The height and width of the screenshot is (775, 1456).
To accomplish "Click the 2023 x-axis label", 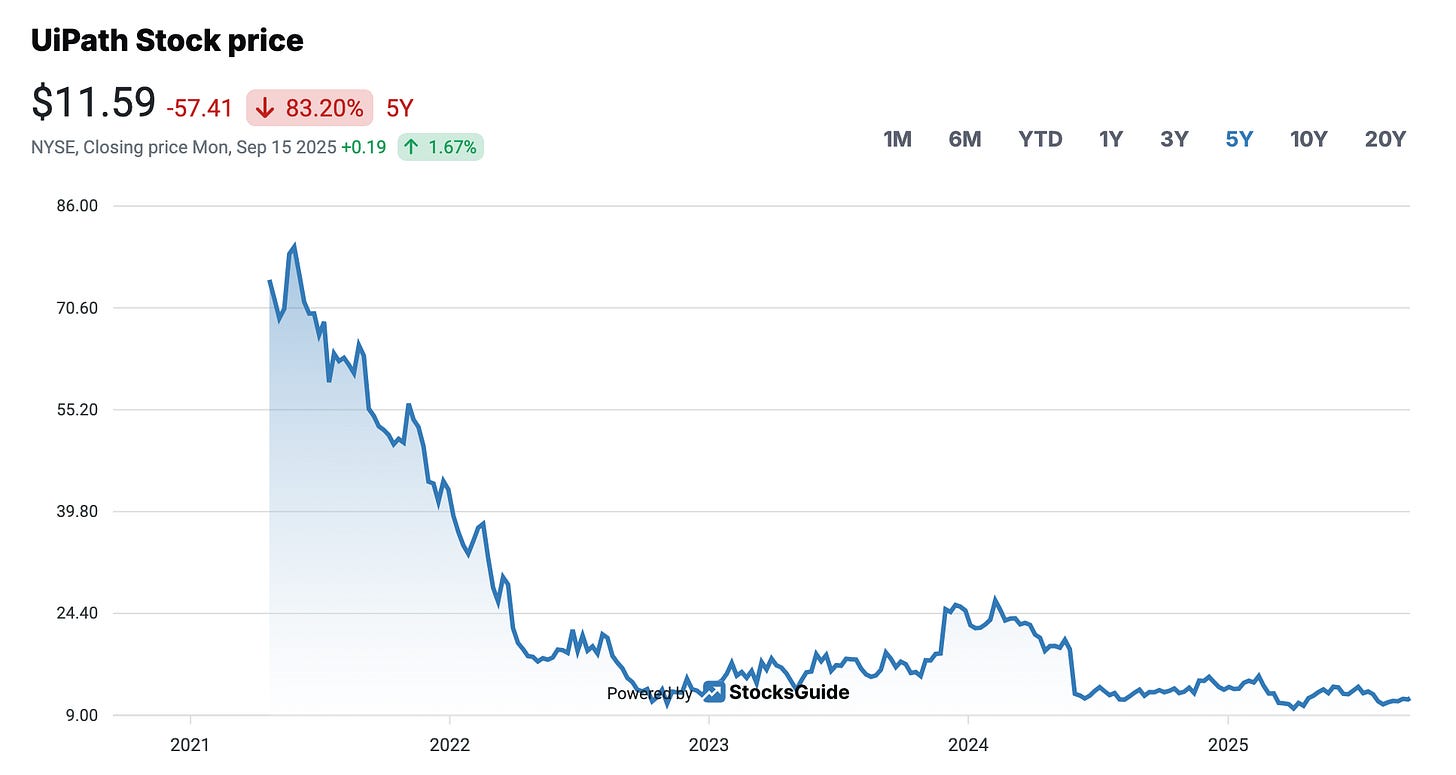I will point(709,745).
